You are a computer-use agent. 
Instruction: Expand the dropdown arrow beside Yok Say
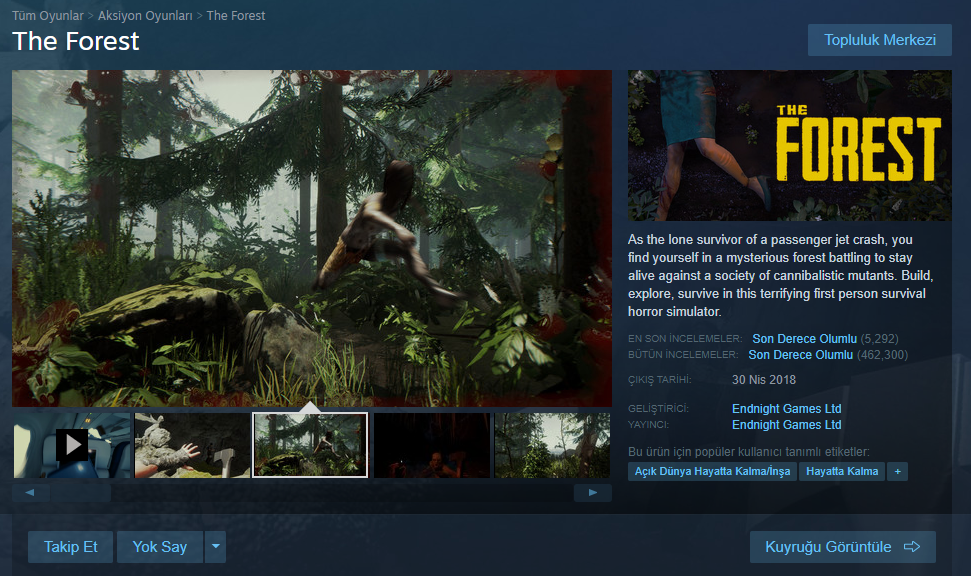(x=216, y=547)
